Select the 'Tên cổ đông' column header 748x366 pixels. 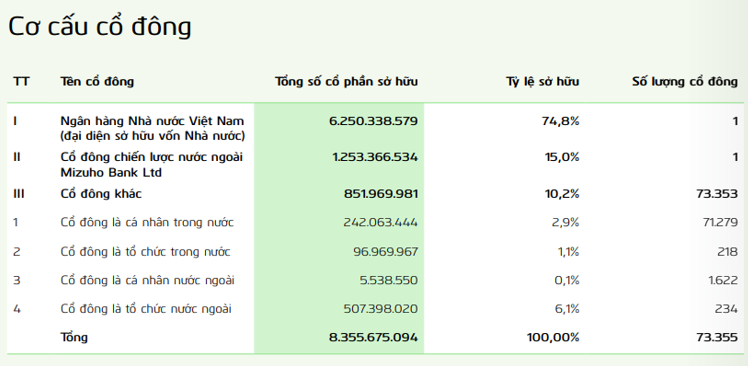(x=97, y=82)
